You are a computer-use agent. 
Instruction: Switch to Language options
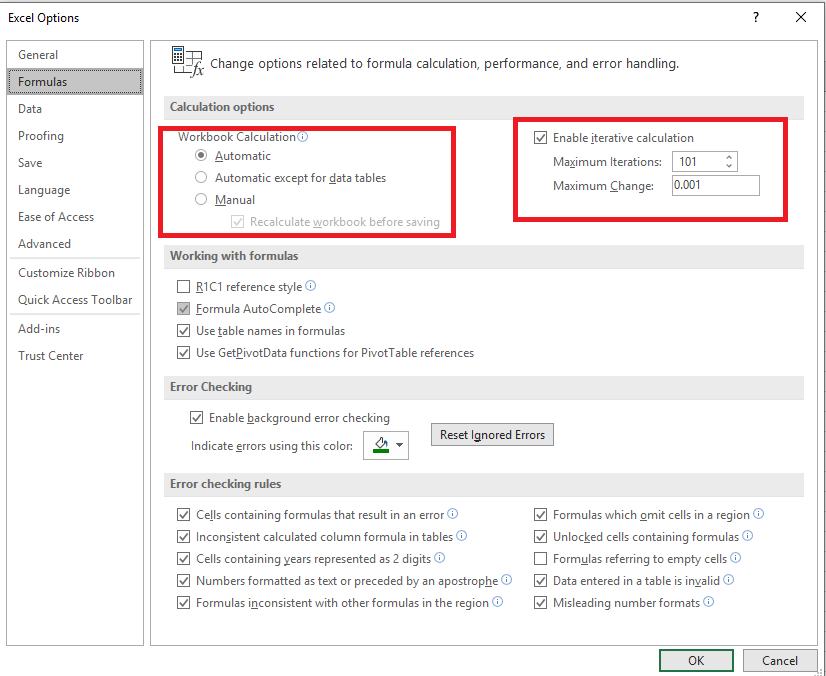coord(75,190)
